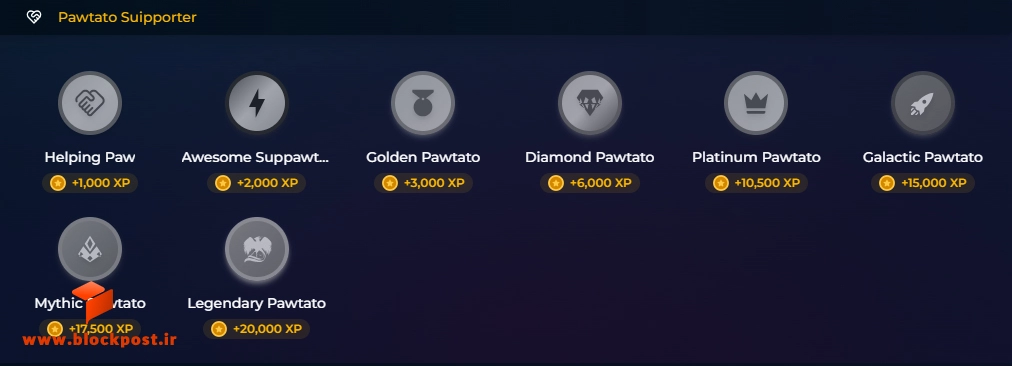
Task: Click the Helping Paw handshake badge
Action: pyautogui.click(x=90, y=103)
